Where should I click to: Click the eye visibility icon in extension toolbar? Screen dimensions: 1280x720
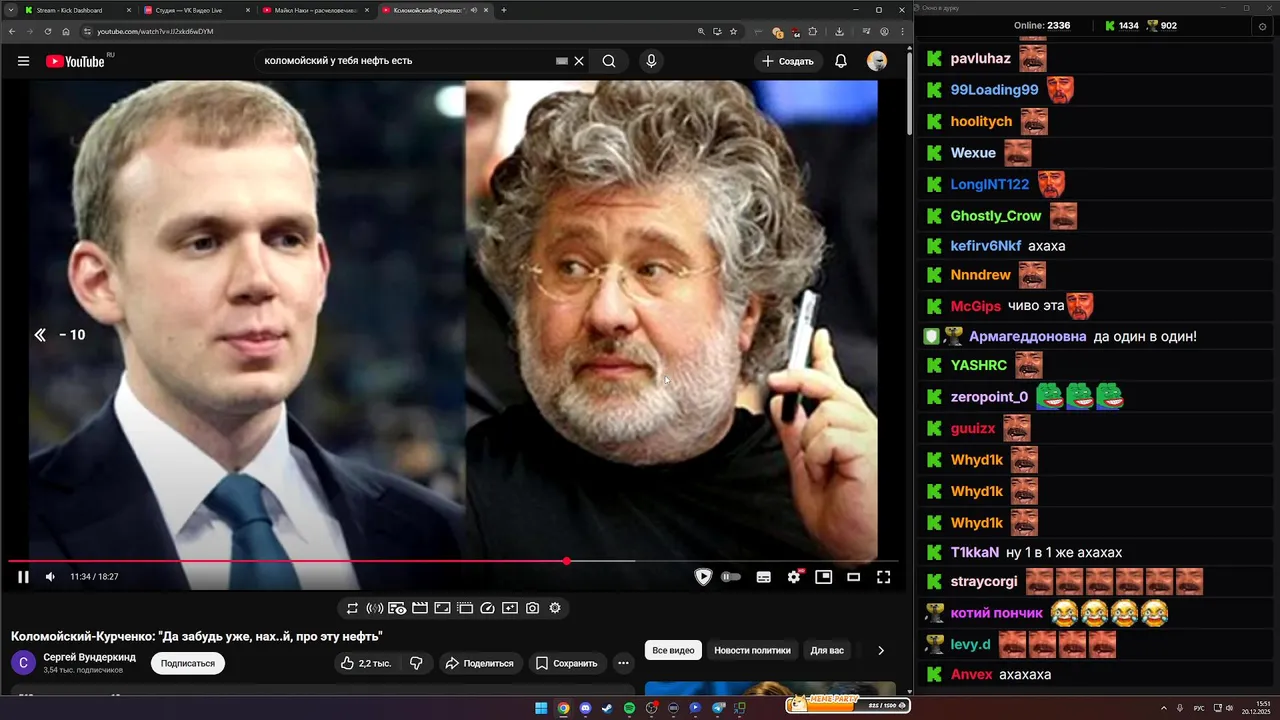coord(397,608)
